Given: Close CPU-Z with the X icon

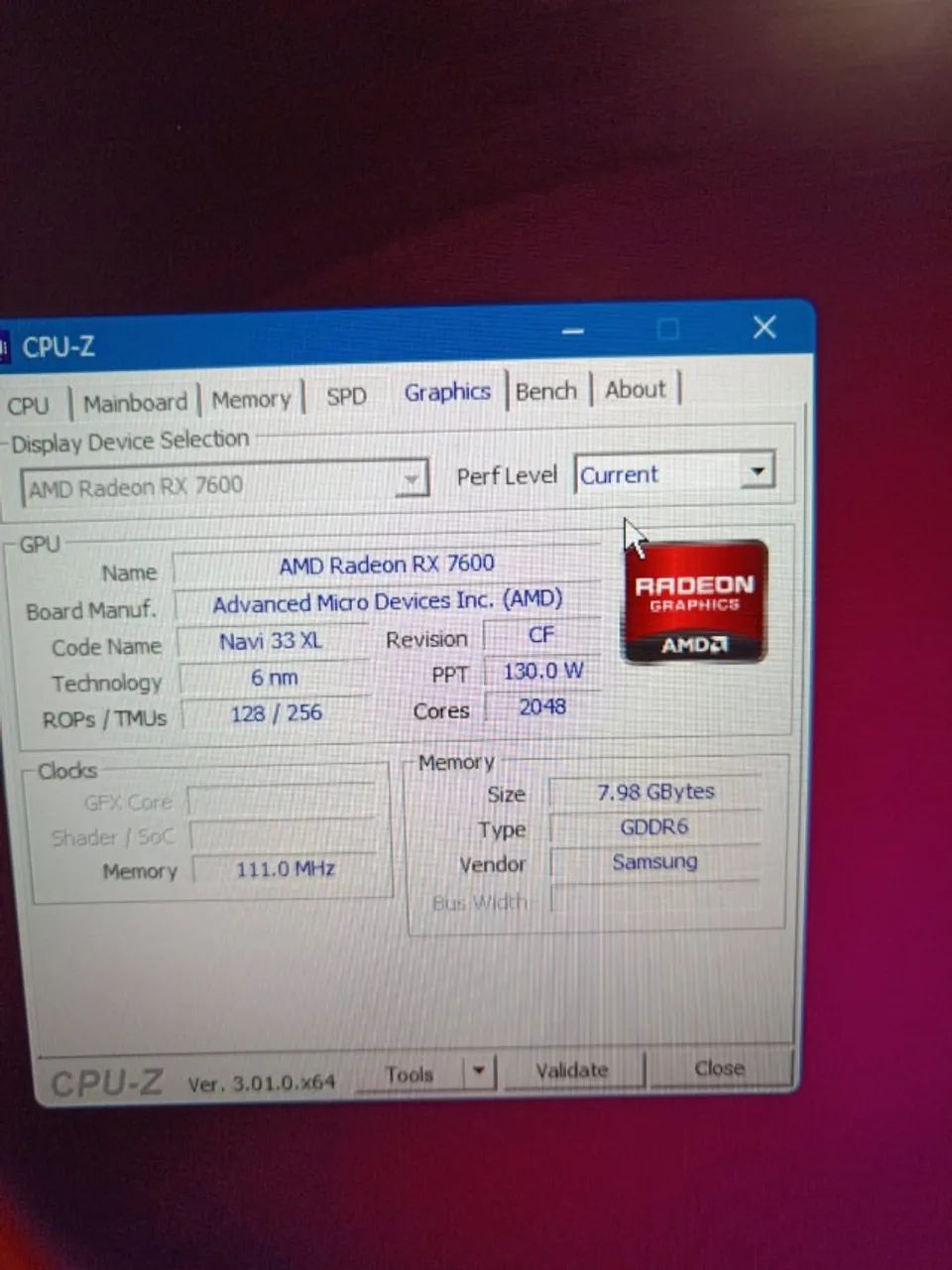Looking at the screenshot, I should click(x=765, y=327).
